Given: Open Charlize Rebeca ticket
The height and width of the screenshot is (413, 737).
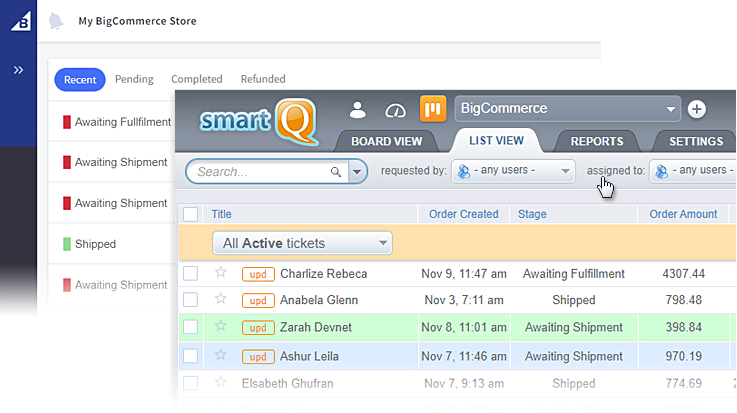Looking at the screenshot, I should click(323, 274).
